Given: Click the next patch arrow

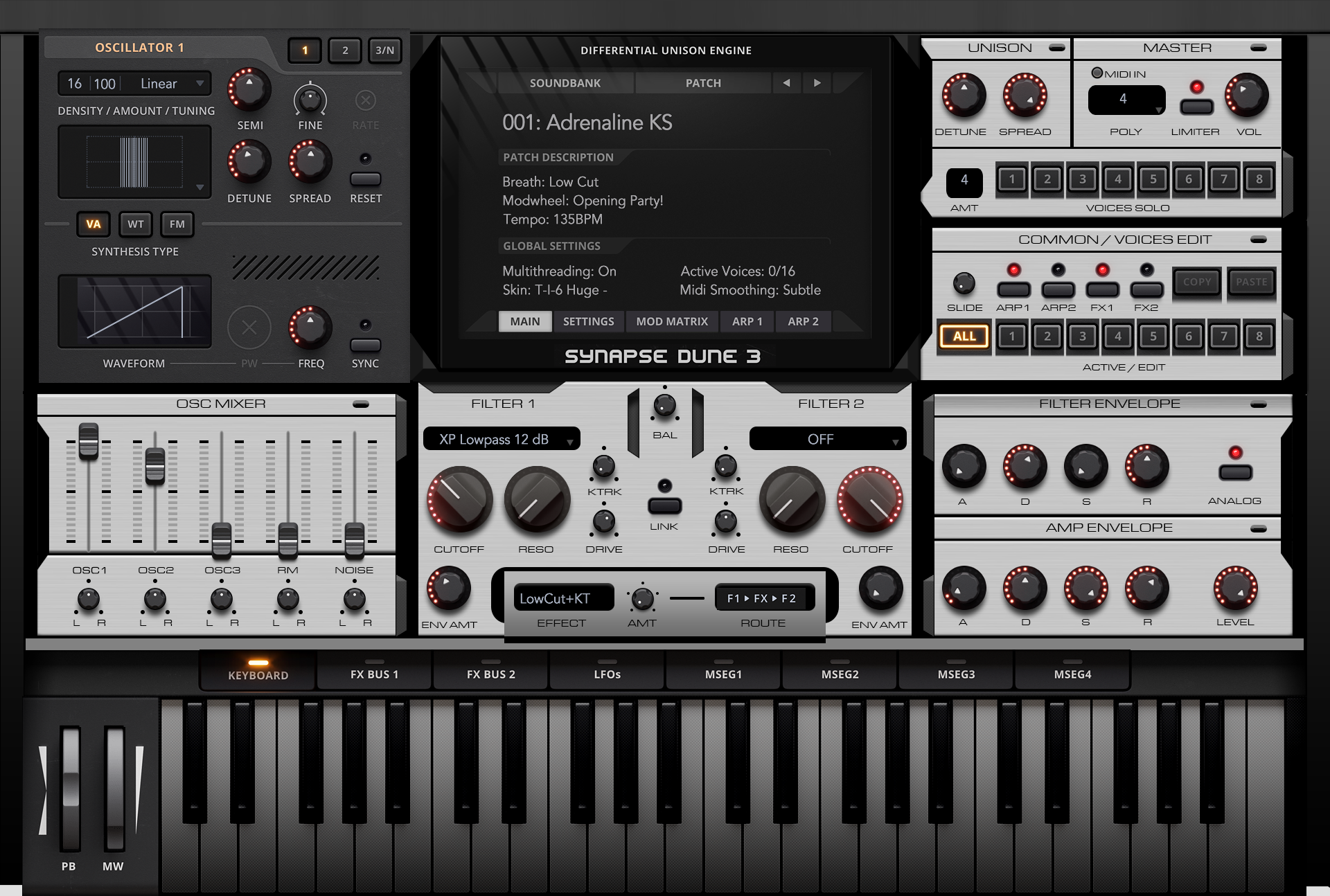Looking at the screenshot, I should pos(817,83).
